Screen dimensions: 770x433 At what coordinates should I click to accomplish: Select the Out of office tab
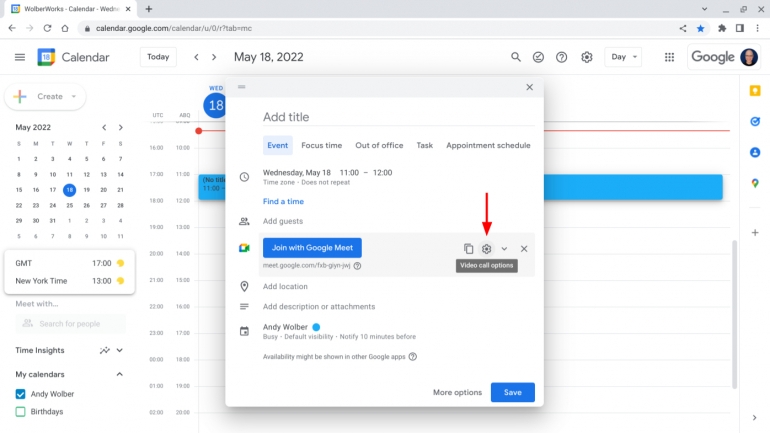click(379, 145)
